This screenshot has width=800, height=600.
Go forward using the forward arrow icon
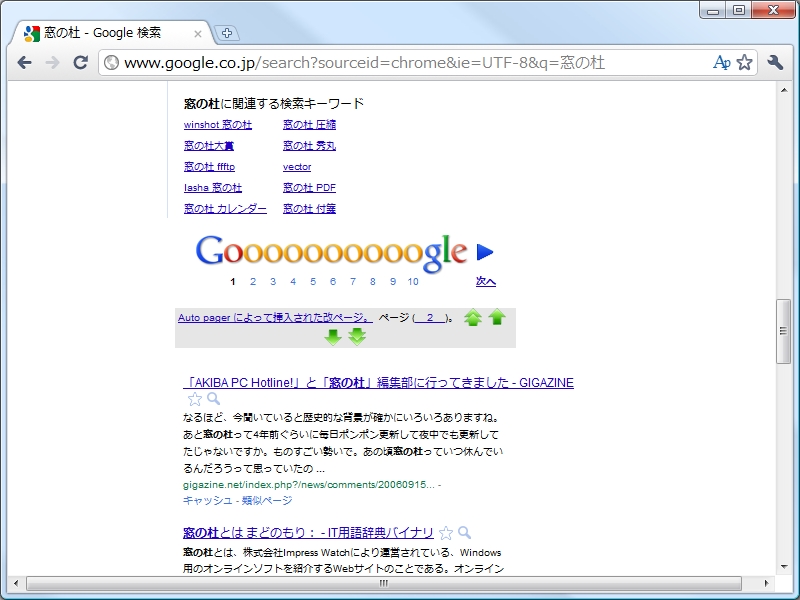[52, 62]
